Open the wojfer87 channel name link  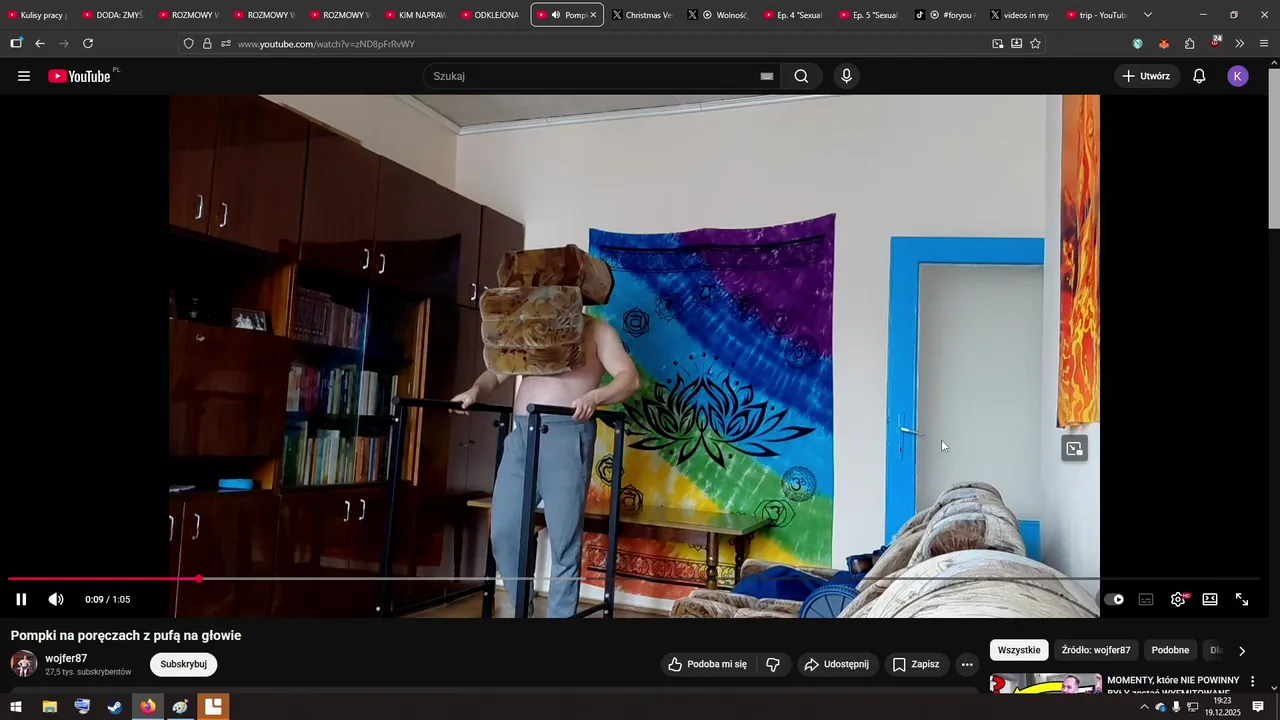(66, 658)
